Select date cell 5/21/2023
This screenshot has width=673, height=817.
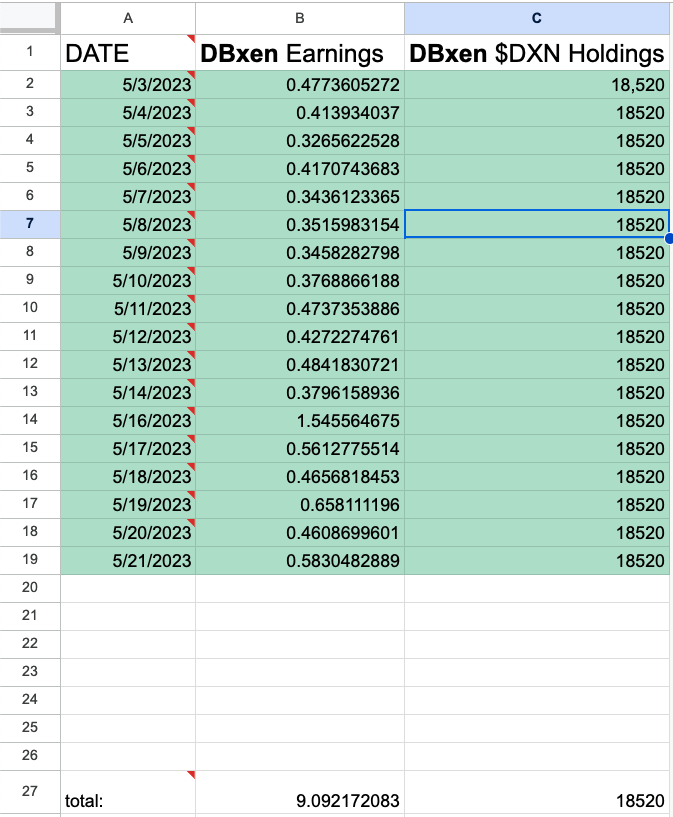[128, 561]
